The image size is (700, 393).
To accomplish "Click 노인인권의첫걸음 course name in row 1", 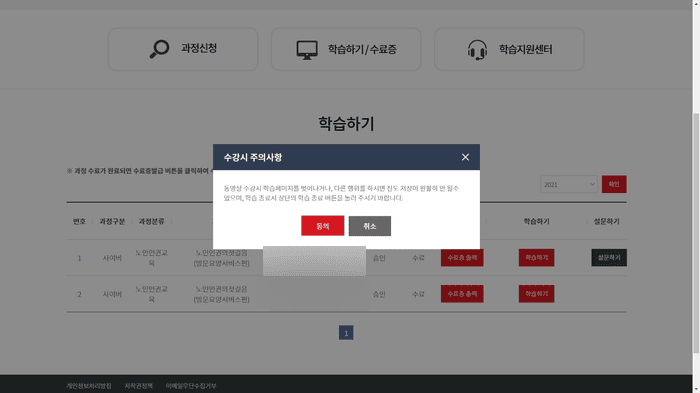I will click(221, 258).
